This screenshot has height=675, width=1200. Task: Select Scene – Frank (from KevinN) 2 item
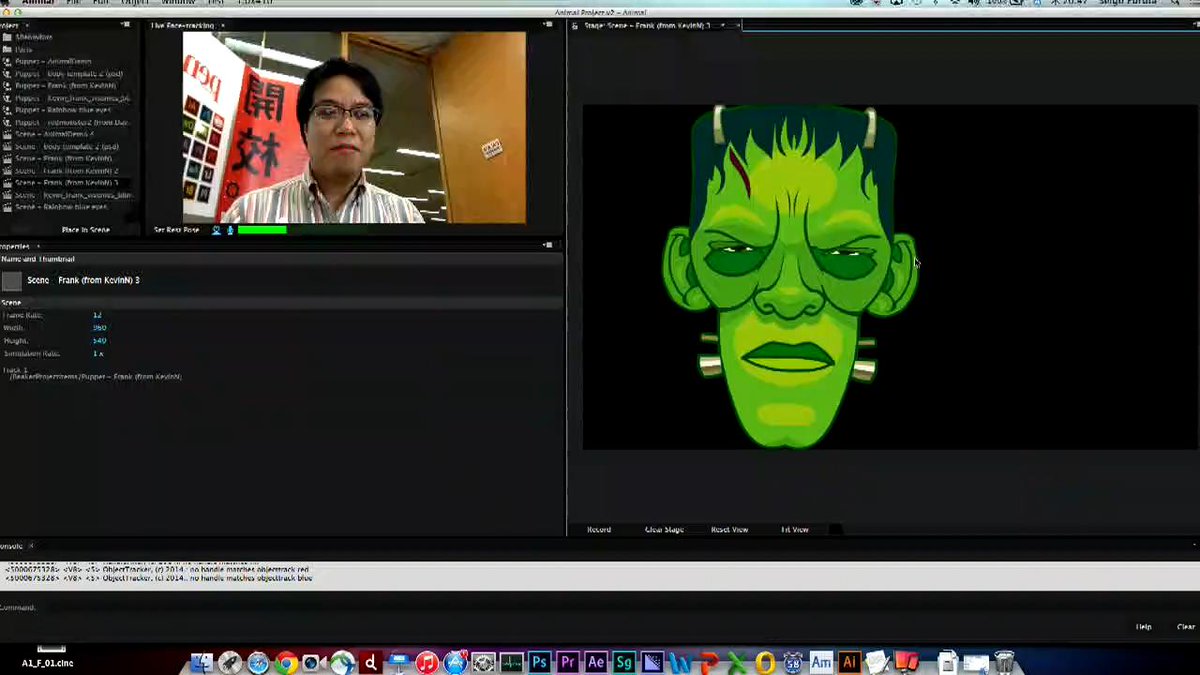[x=67, y=171]
